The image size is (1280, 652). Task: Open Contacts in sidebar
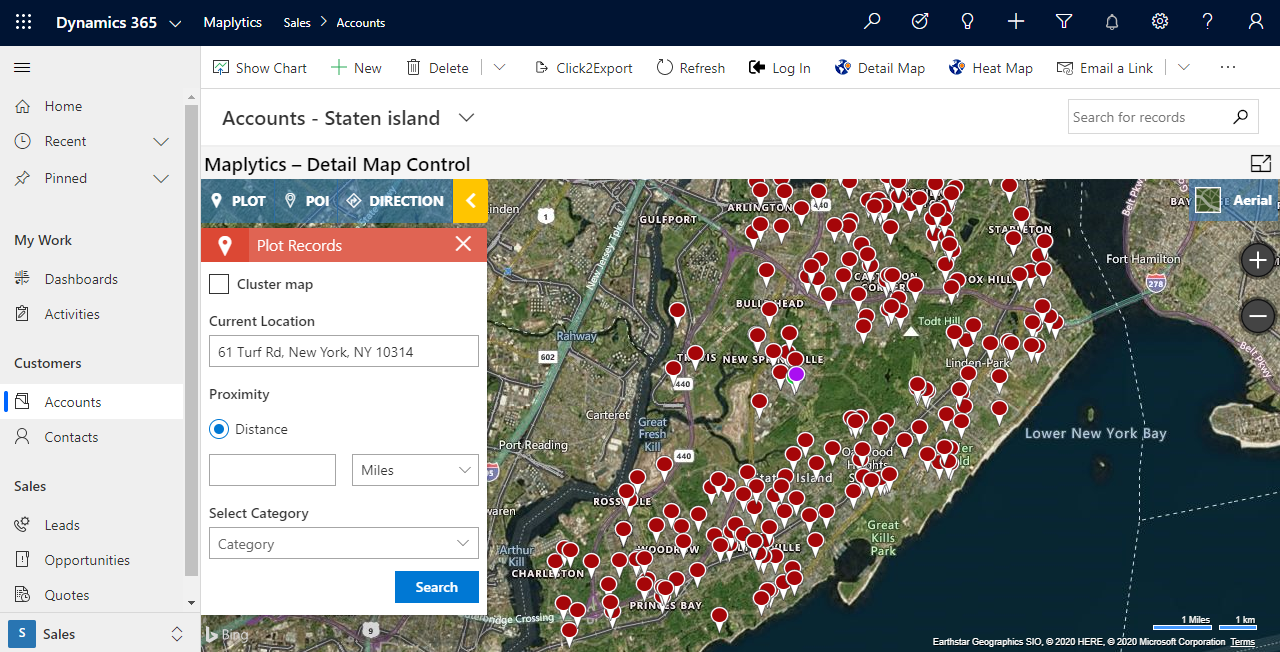pos(71,437)
